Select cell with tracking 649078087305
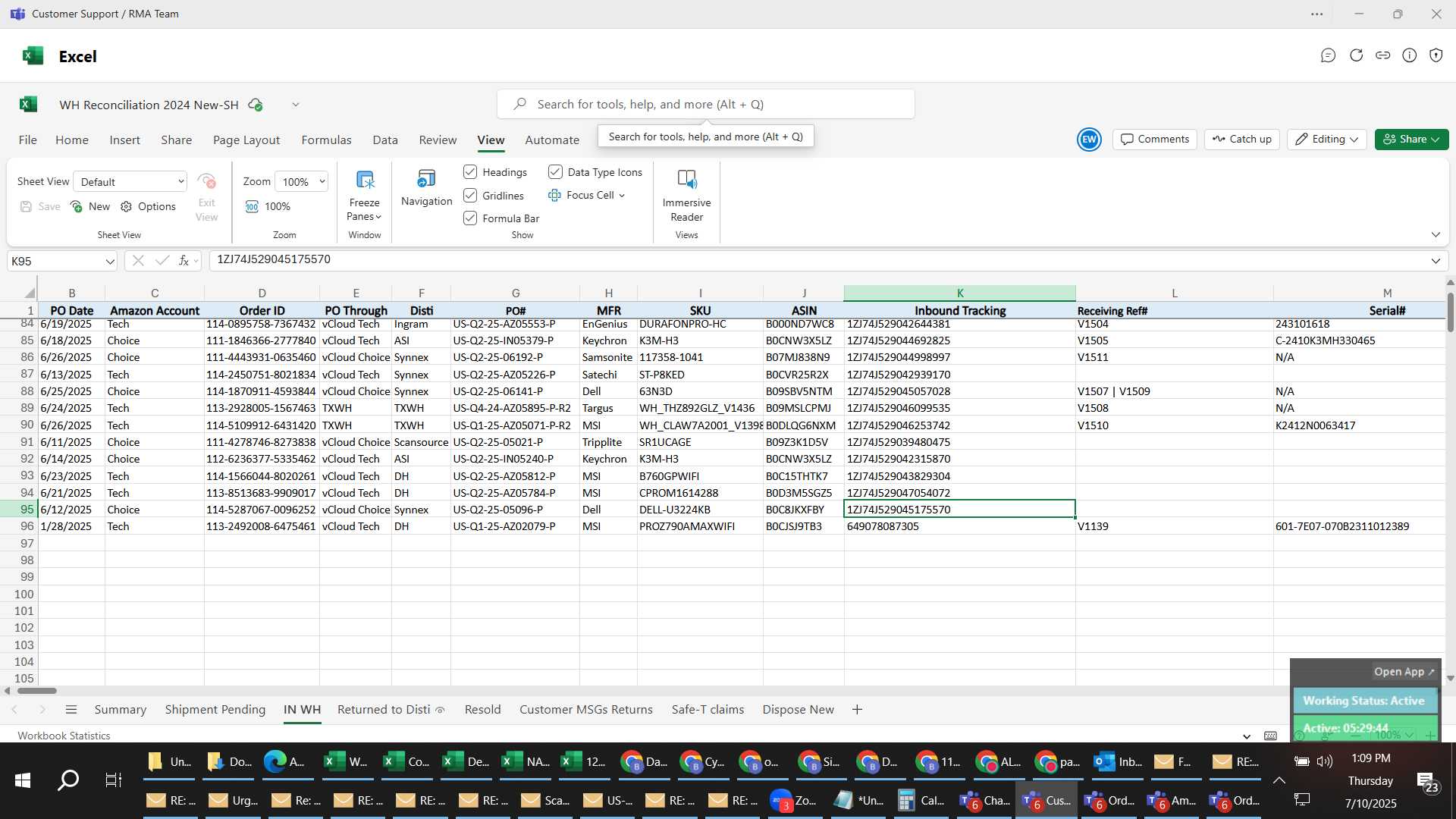This screenshot has height=819, width=1456. pos(959,526)
